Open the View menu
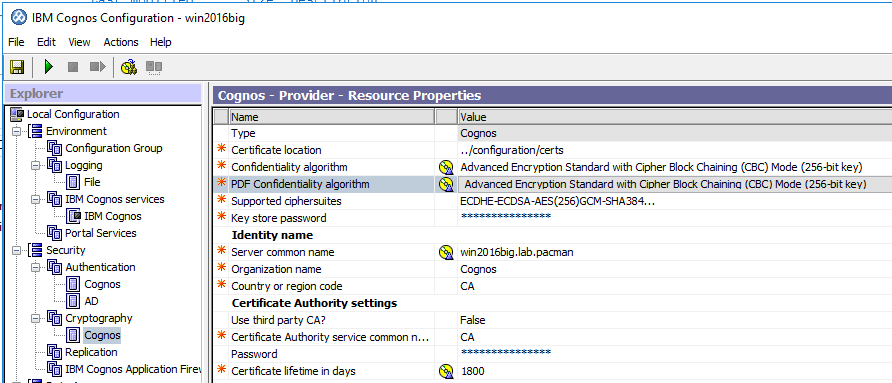The width and height of the screenshot is (892, 383). pyautogui.click(x=79, y=42)
